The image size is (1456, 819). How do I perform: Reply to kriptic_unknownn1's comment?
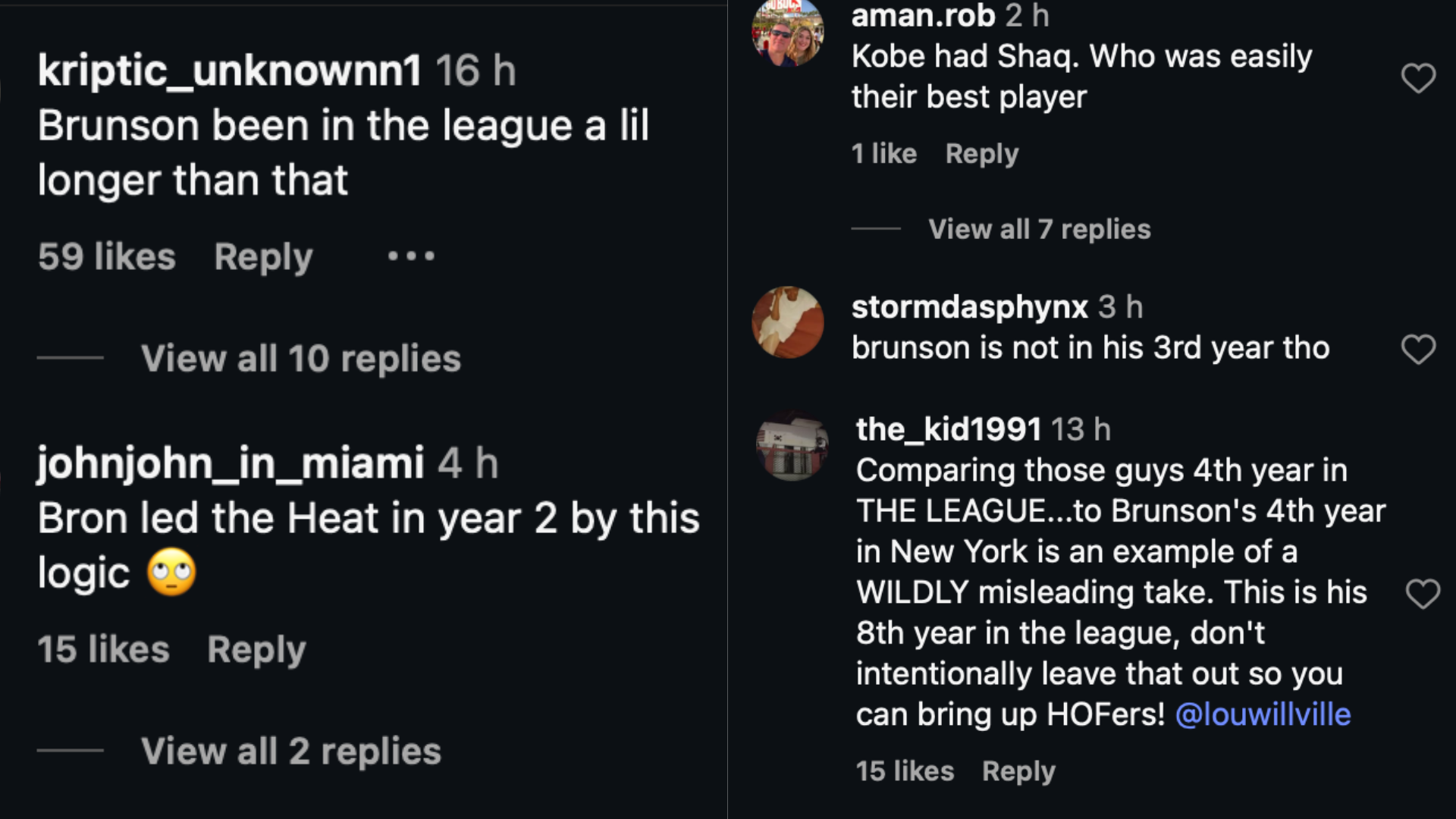click(263, 256)
